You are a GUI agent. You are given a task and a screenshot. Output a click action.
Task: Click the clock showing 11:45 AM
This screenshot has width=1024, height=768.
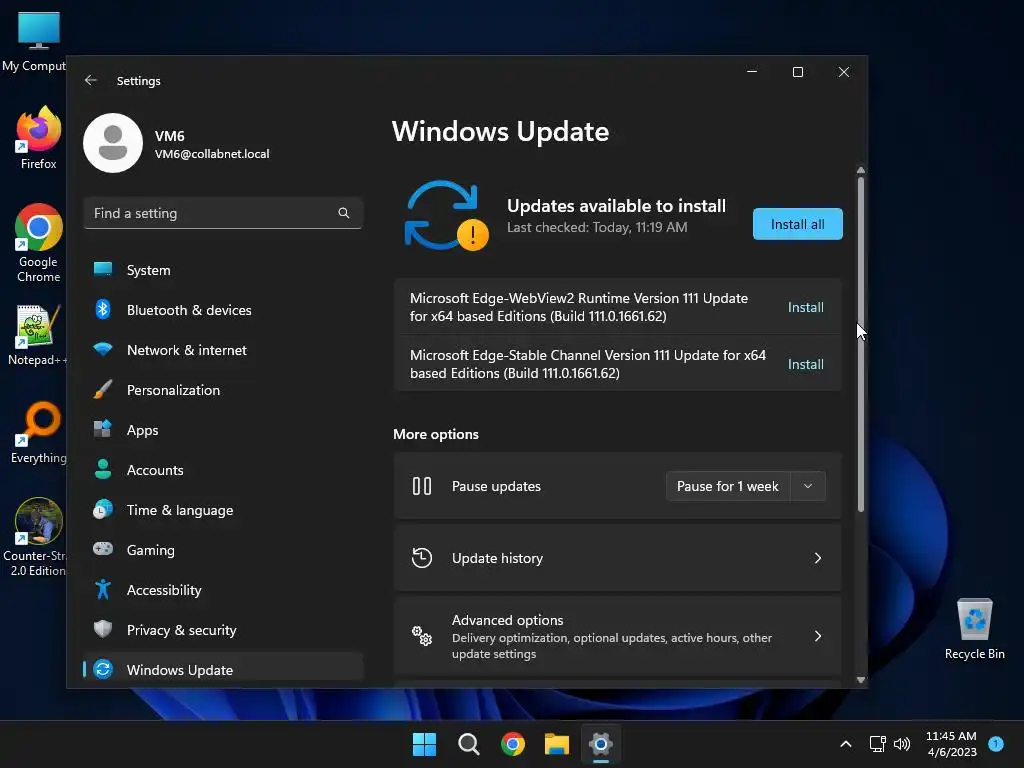[951, 736]
